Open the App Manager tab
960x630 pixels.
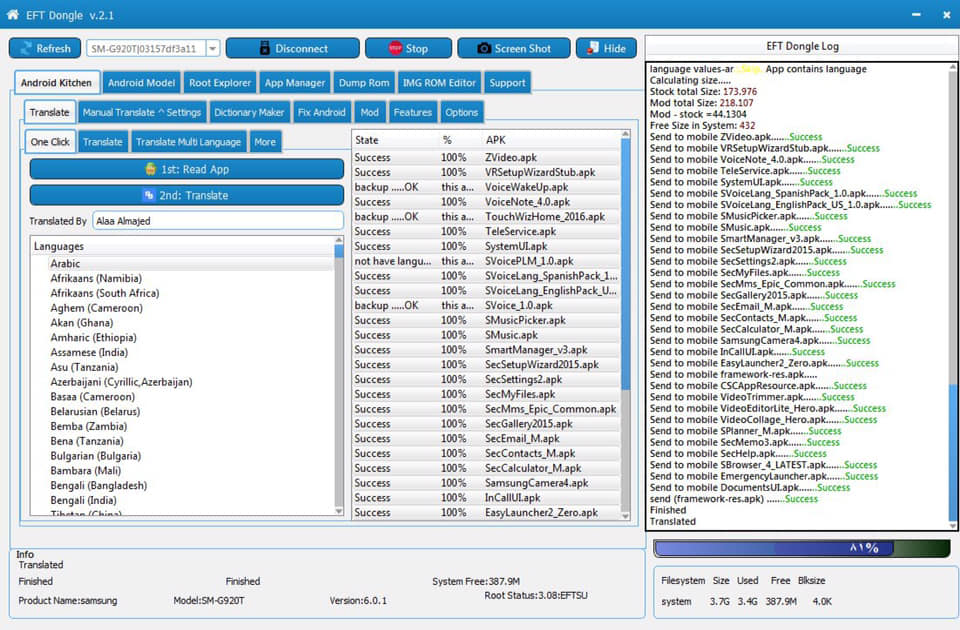pos(294,83)
